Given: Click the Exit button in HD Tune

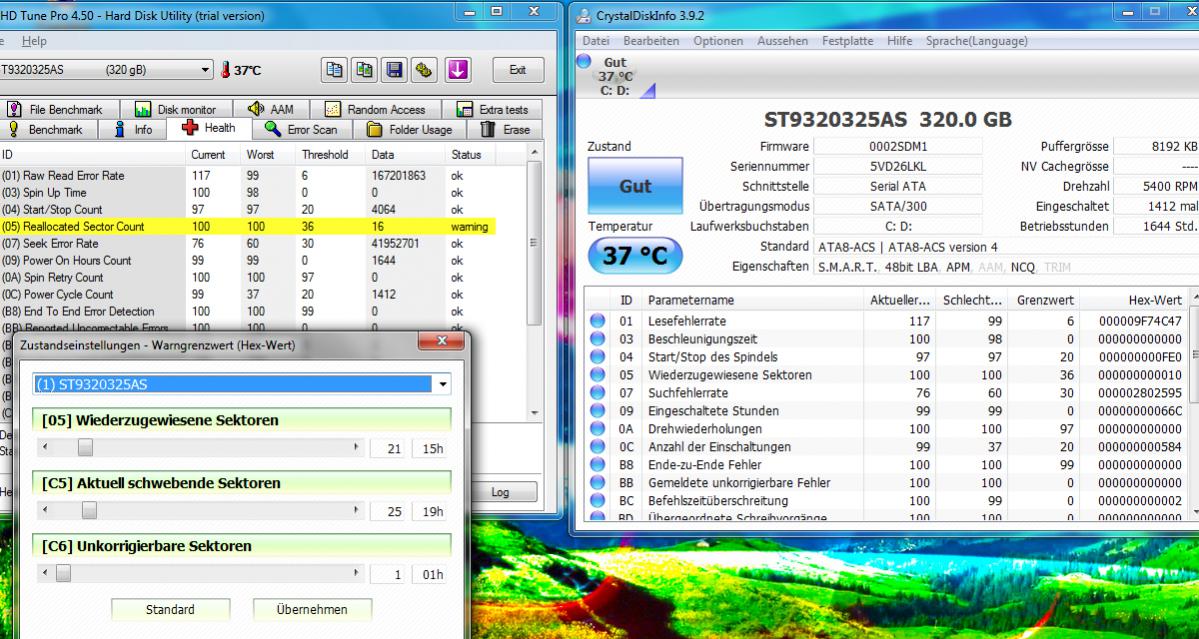Looking at the screenshot, I should point(518,70).
